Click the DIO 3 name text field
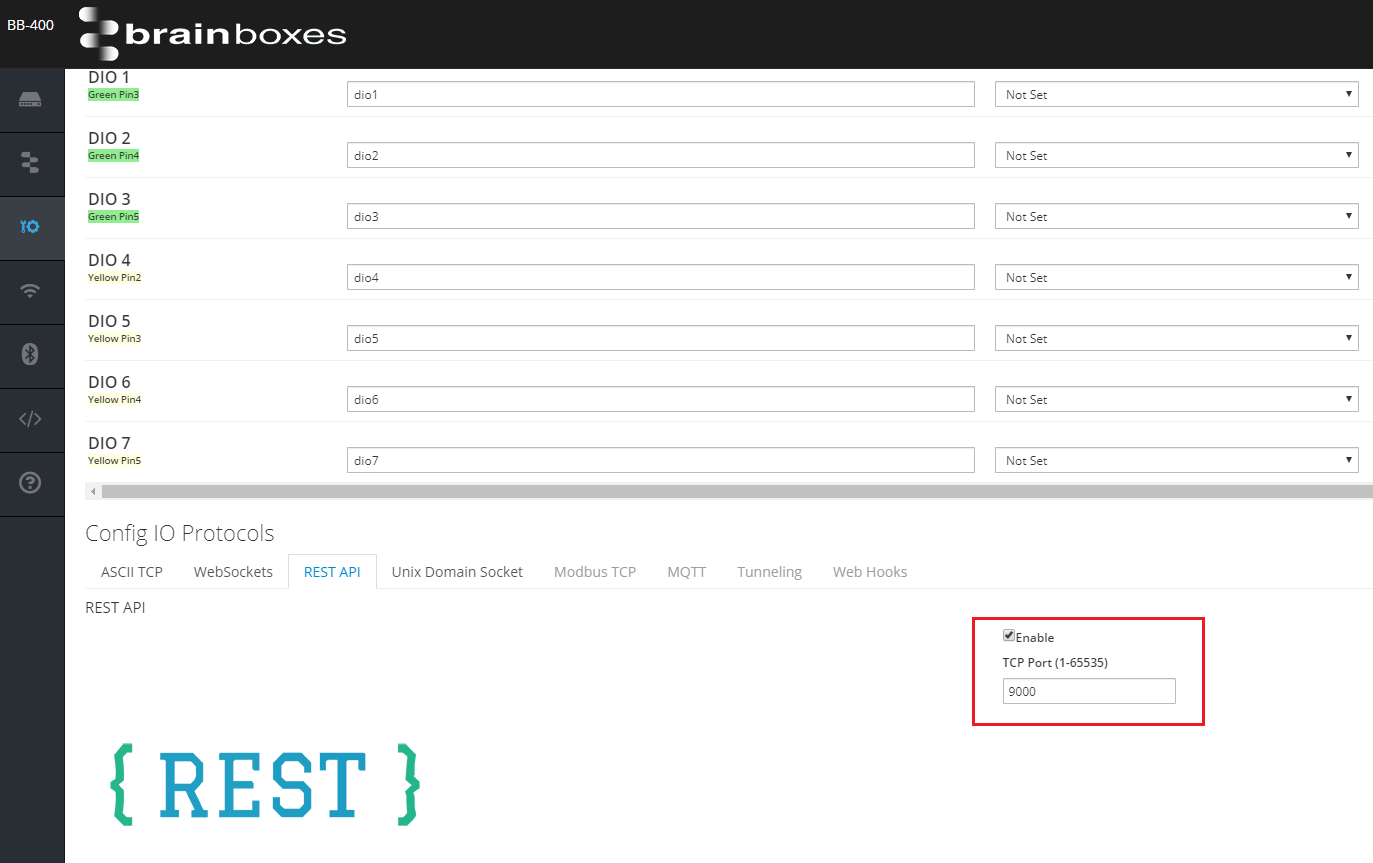 (x=660, y=217)
